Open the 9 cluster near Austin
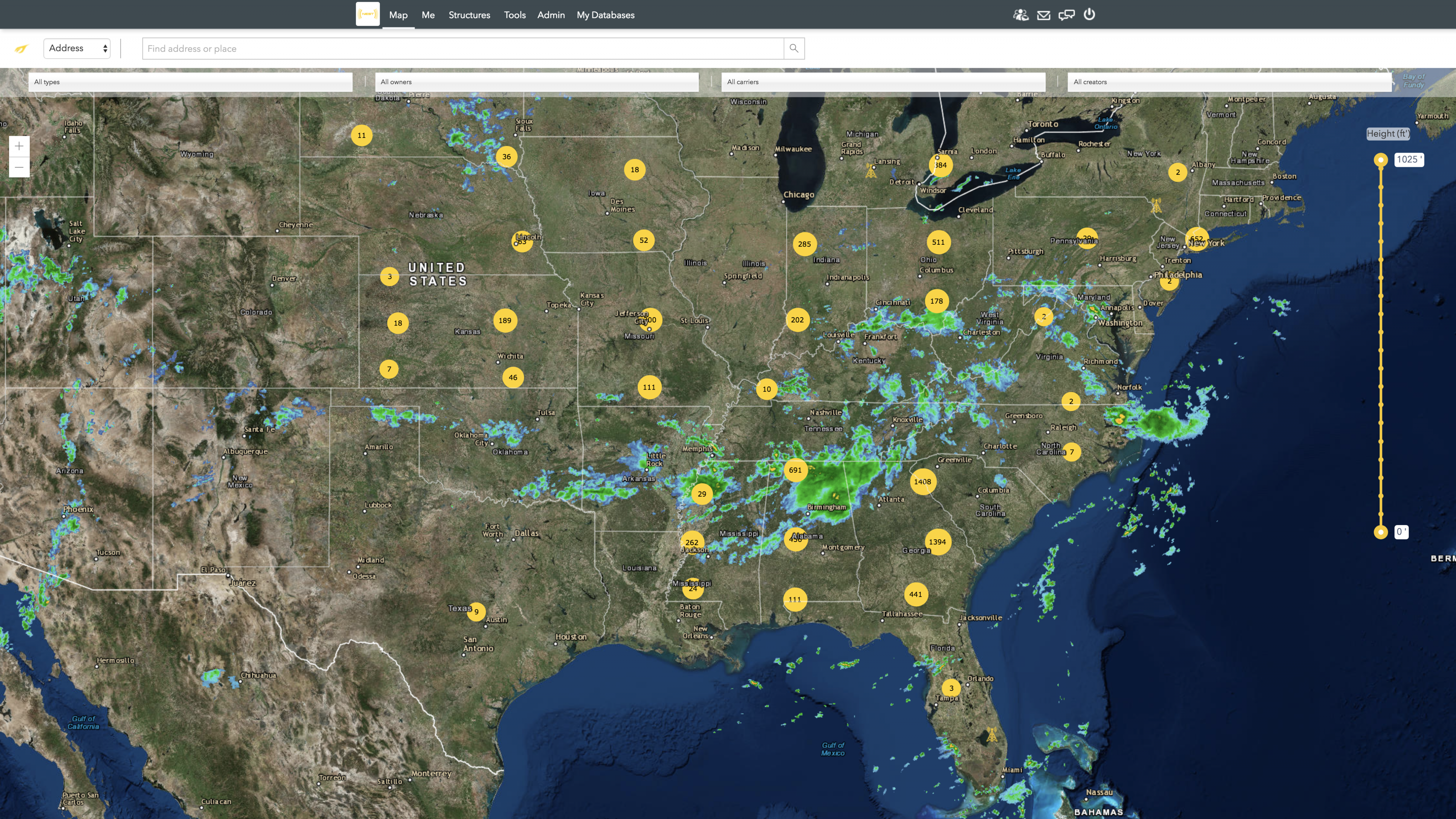Image resolution: width=1456 pixels, height=819 pixels. [x=476, y=611]
